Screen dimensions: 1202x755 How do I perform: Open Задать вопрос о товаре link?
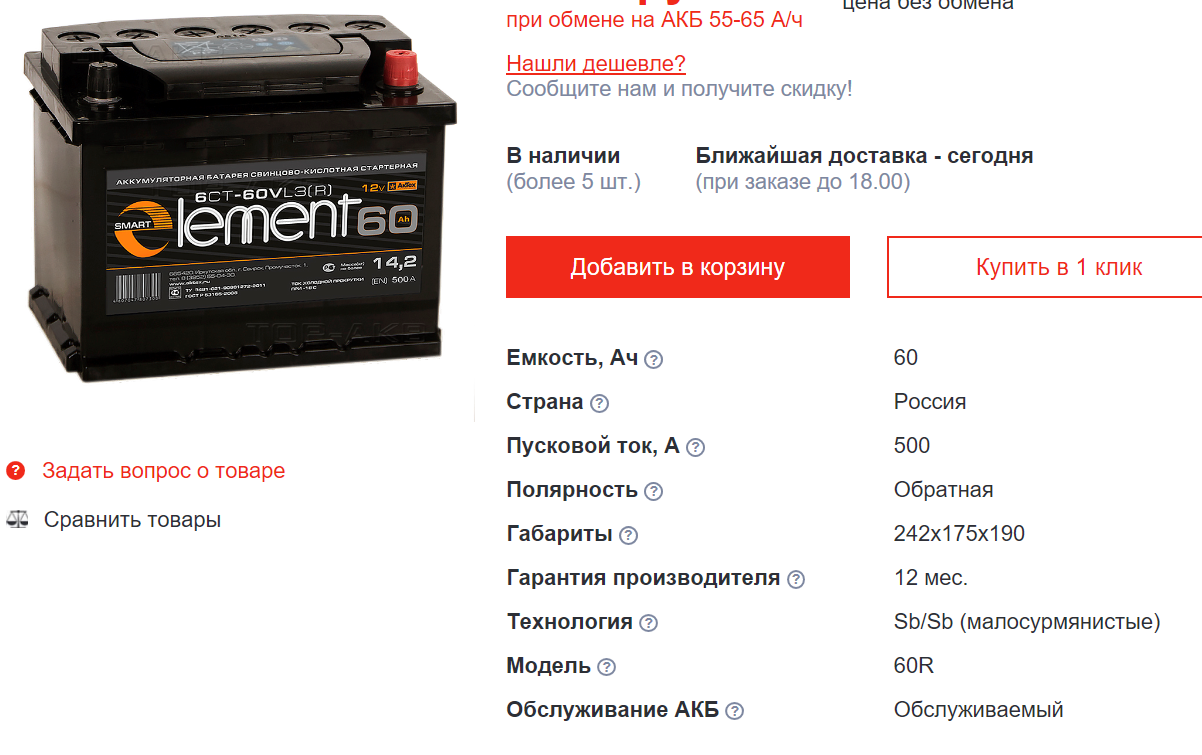point(163,470)
